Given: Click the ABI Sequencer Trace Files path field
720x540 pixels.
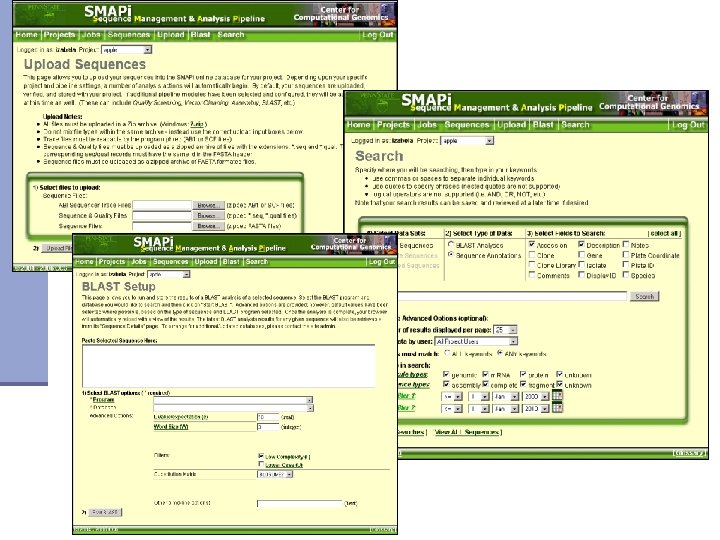Looking at the screenshot, I should (x=162, y=205).
